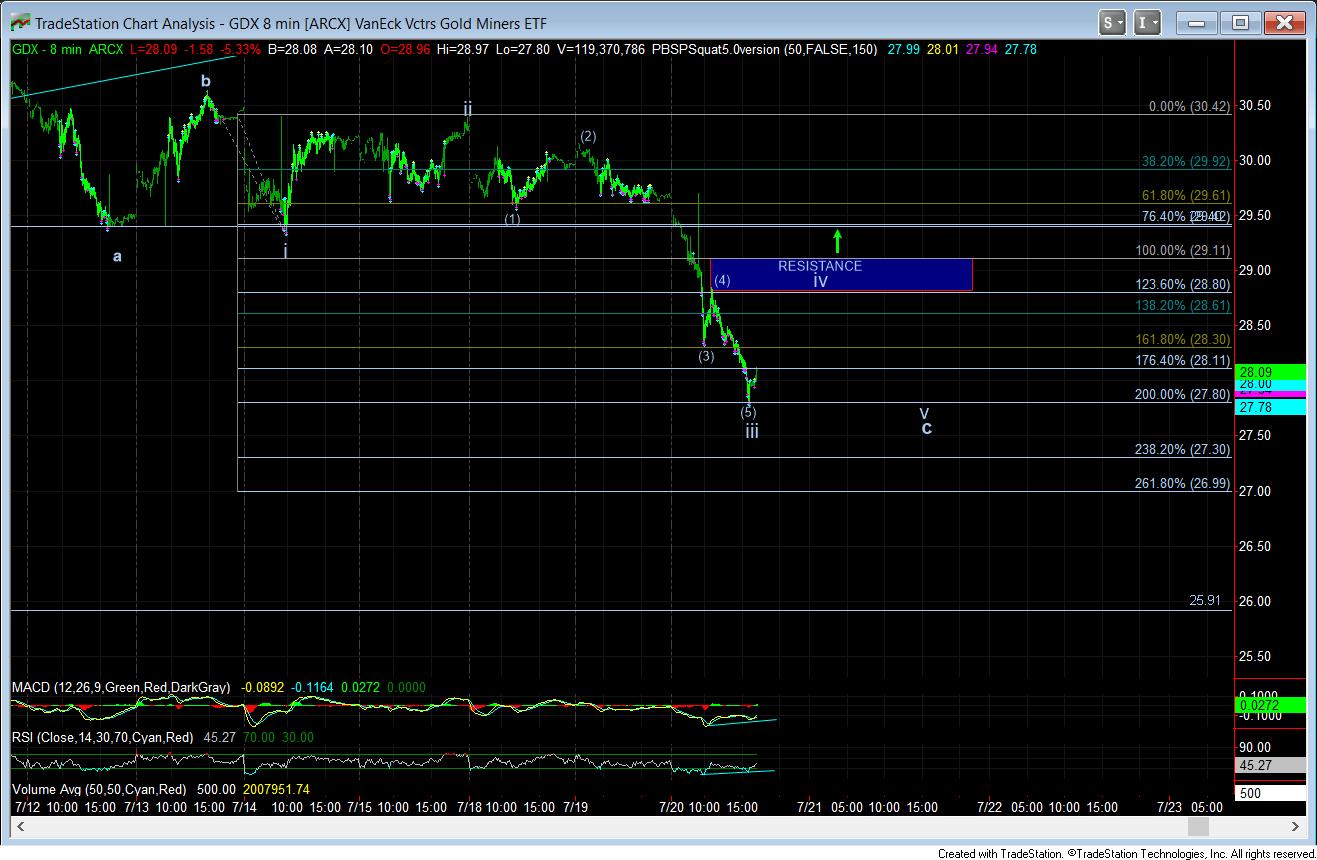This screenshot has height=860, width=1317.
Task: Select the (4) subwave label
Action: pyautogui.click(x=722, y=281)
